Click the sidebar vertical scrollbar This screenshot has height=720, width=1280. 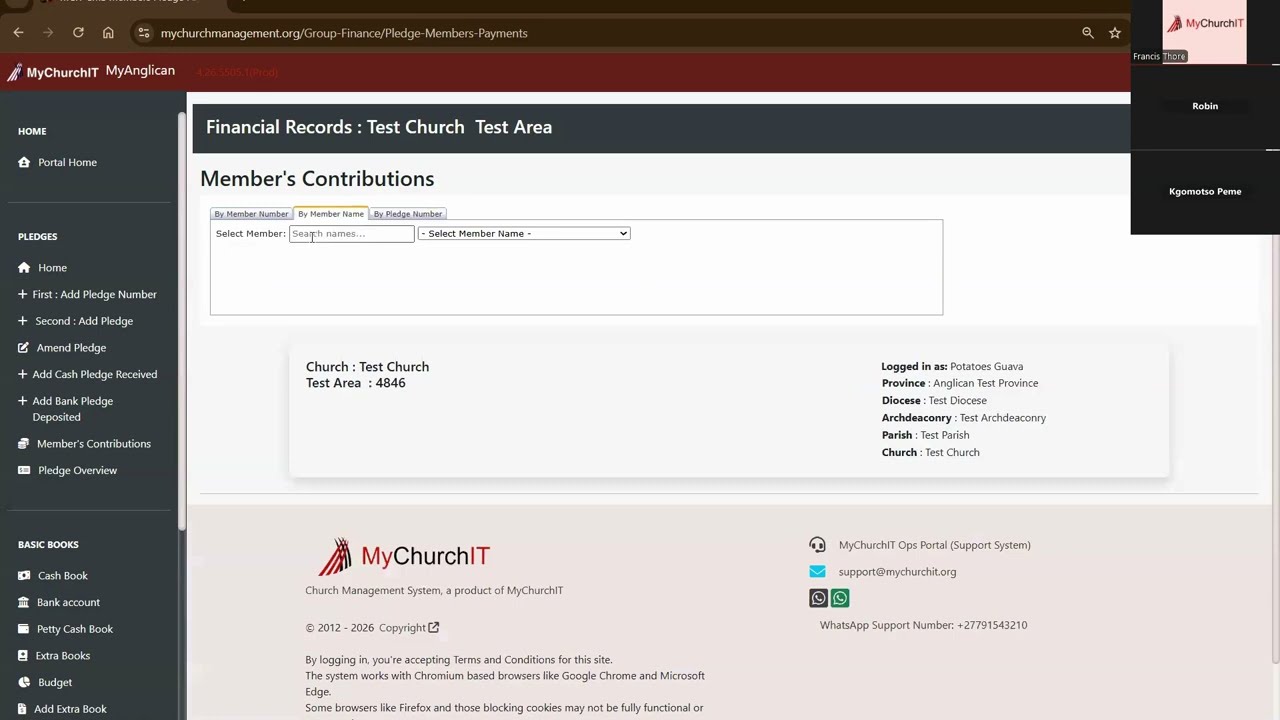pos(182,320)
